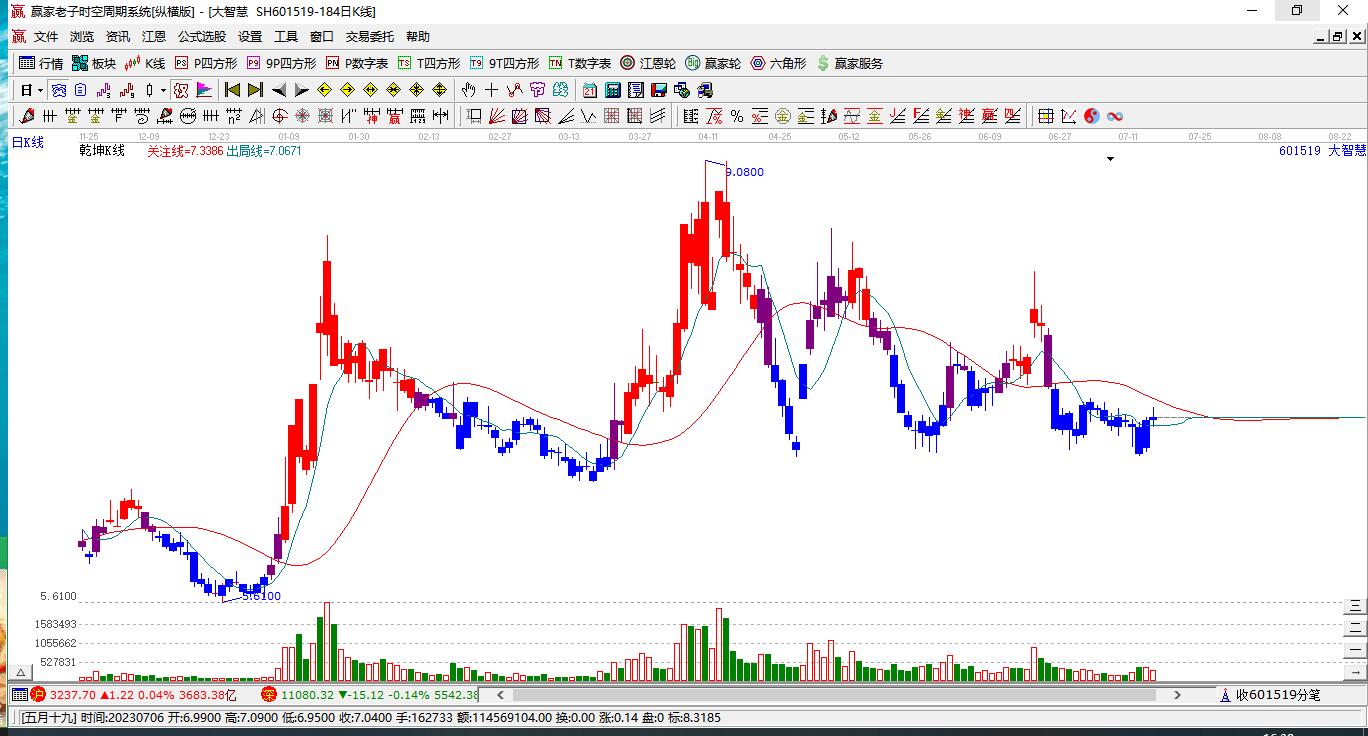Open the 赢家轮 wheel tool
The height and width of the screenshot is (736, 1368).
tap(713, 63)
